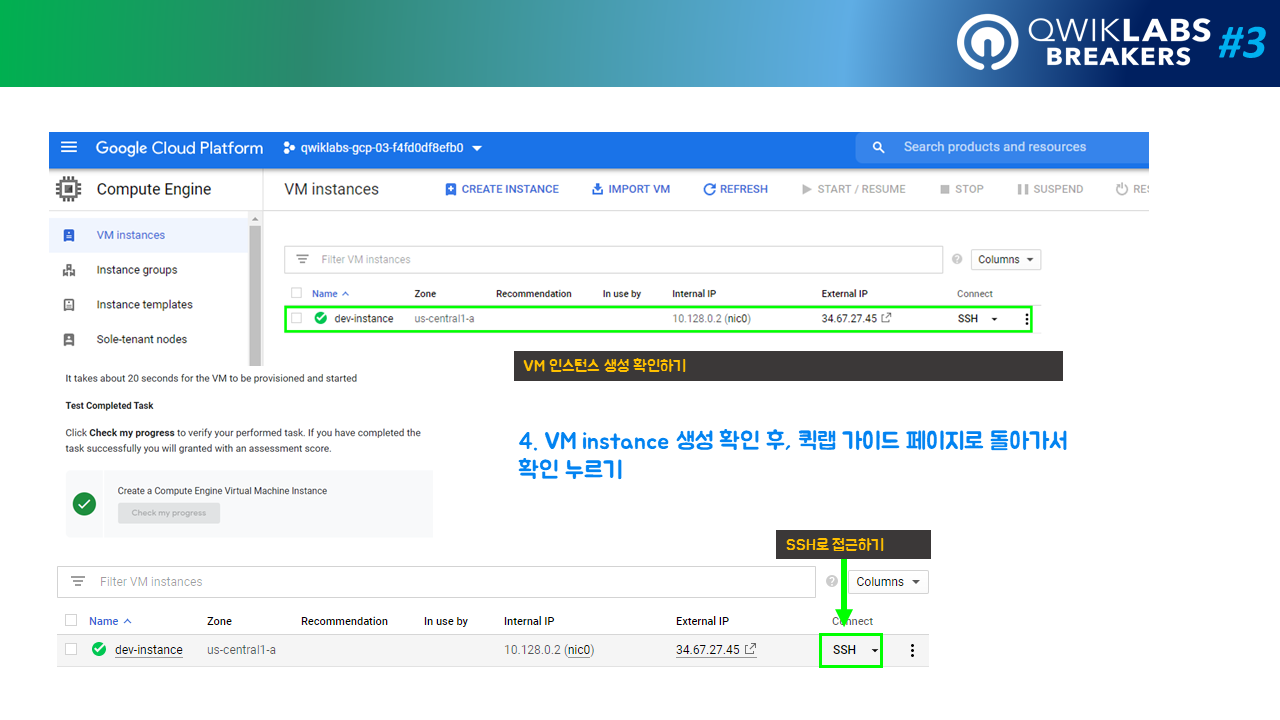The image size is (1280, 720).
Task: Click the Sole-tenant nodes sidebar icon
Action: (69, 340)
